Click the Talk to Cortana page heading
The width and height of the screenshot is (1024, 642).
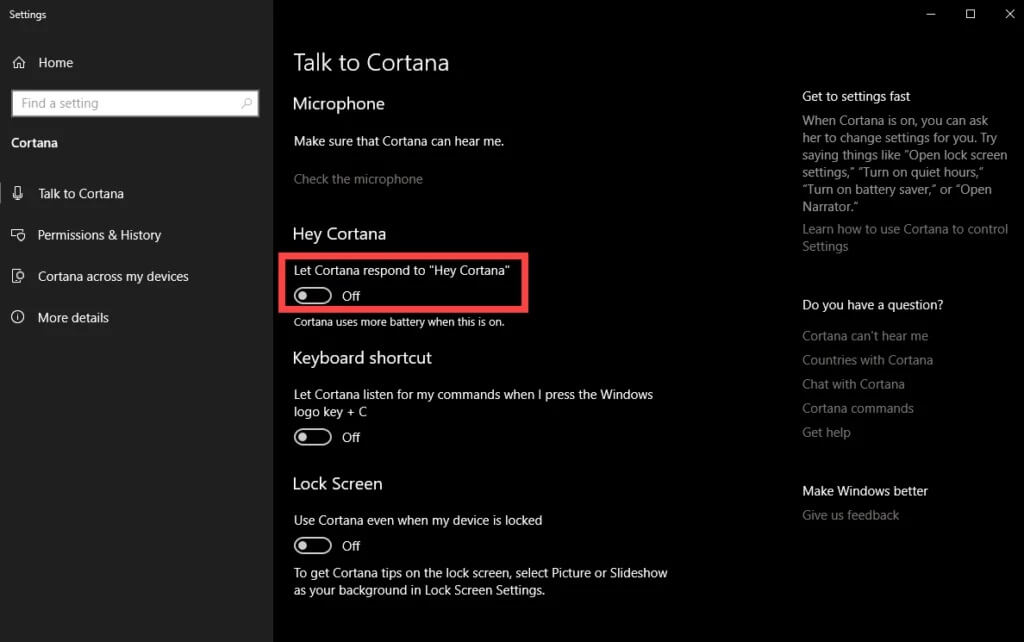(371, 63)
